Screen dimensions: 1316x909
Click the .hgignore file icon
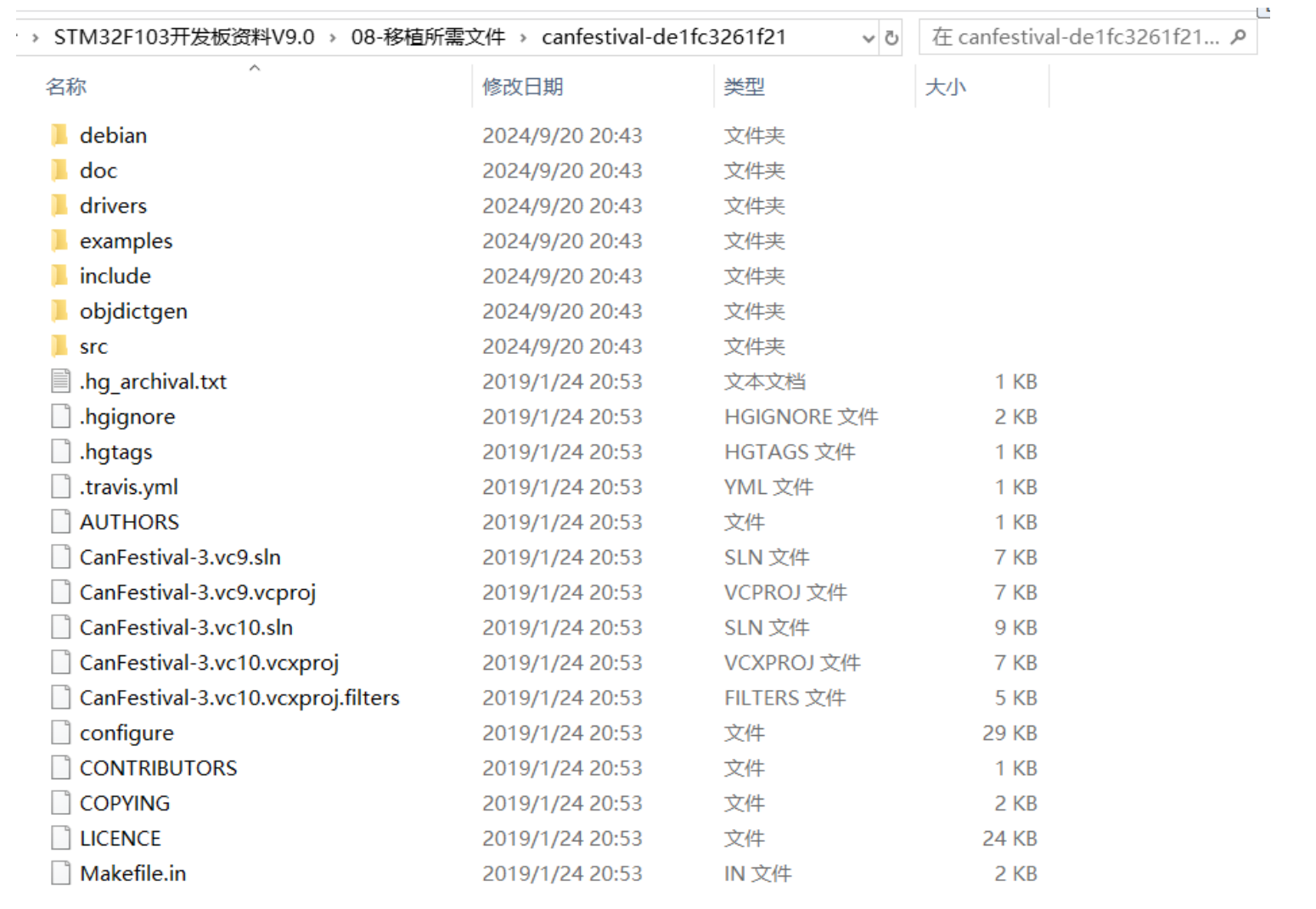tap(60, 417)
